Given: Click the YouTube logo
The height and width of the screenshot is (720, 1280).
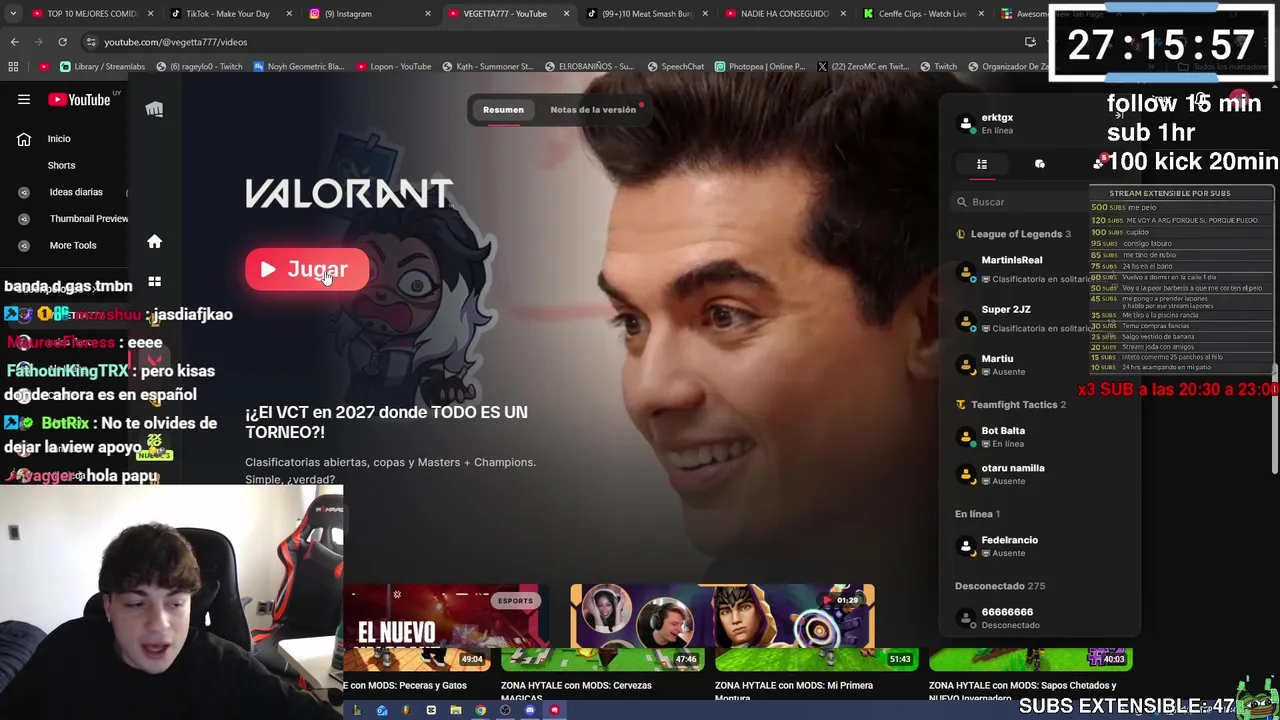Looking at the screenshot, I should [79, 100].
